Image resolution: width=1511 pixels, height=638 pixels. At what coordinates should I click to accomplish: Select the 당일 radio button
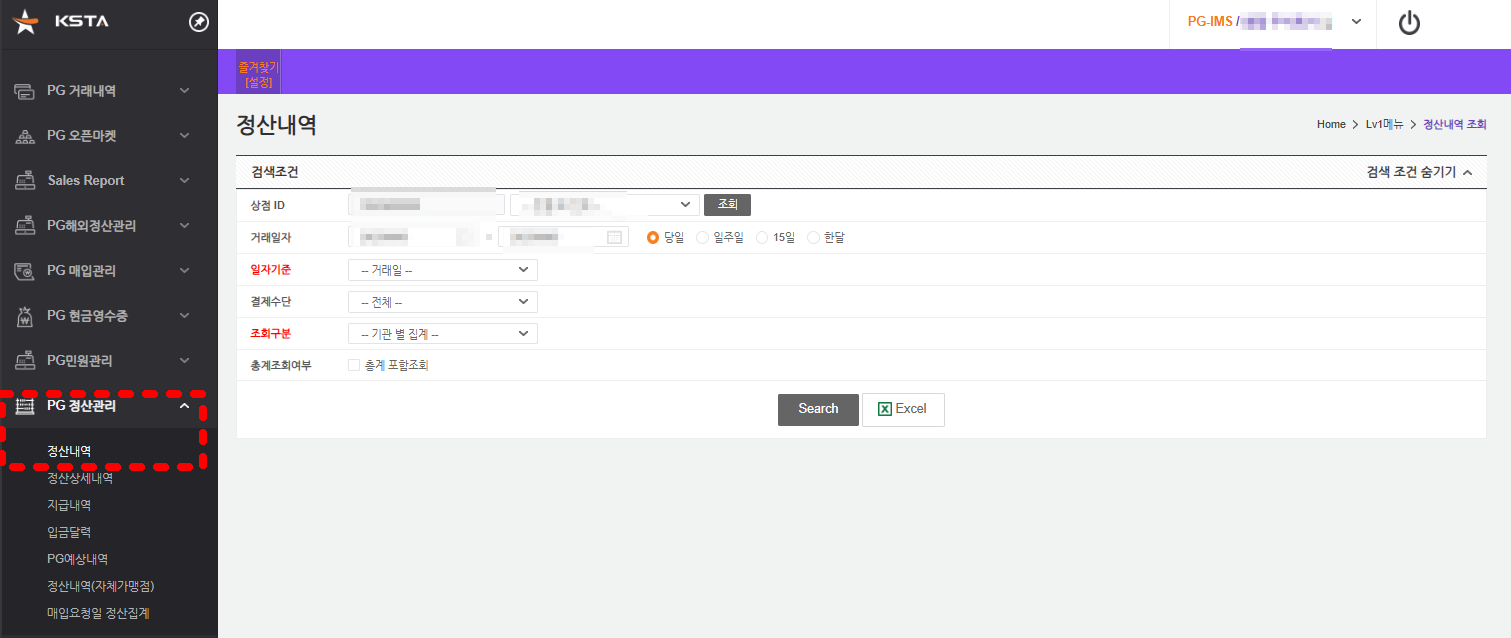653,237
